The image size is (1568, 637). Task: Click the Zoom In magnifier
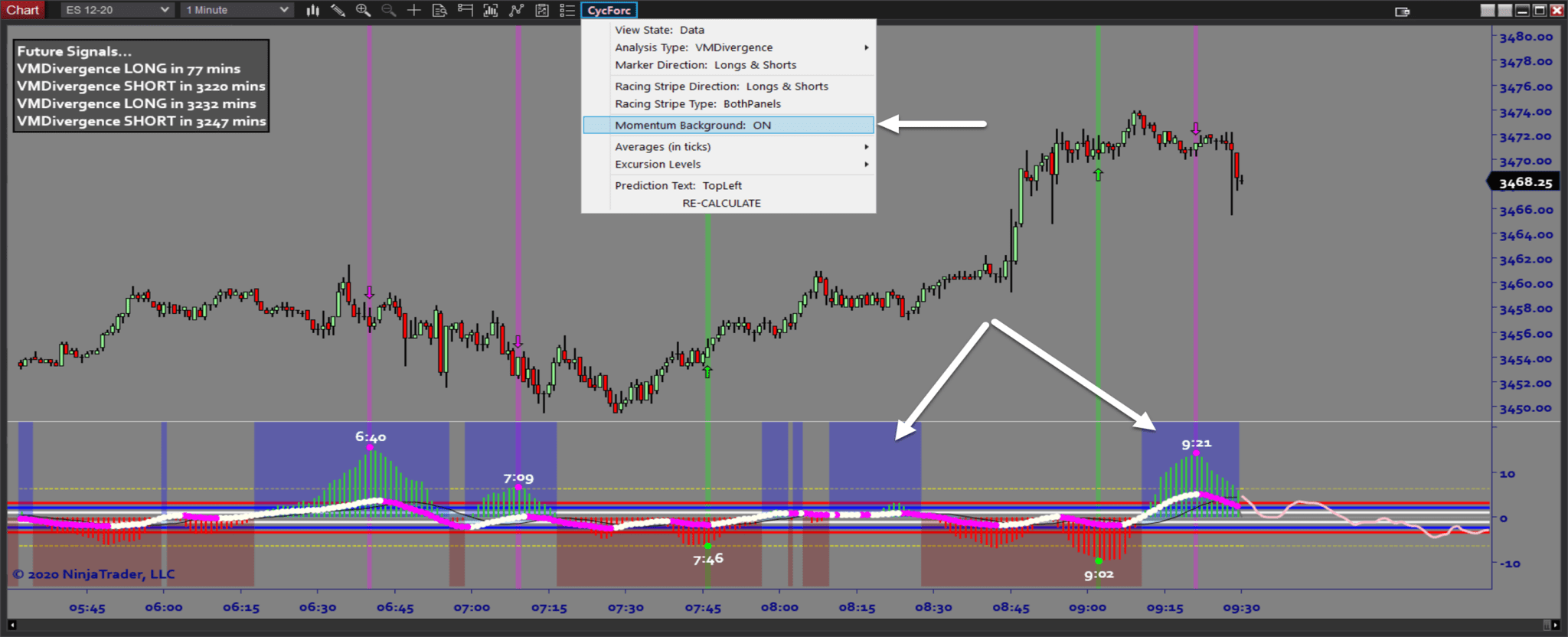click(363, 10)
